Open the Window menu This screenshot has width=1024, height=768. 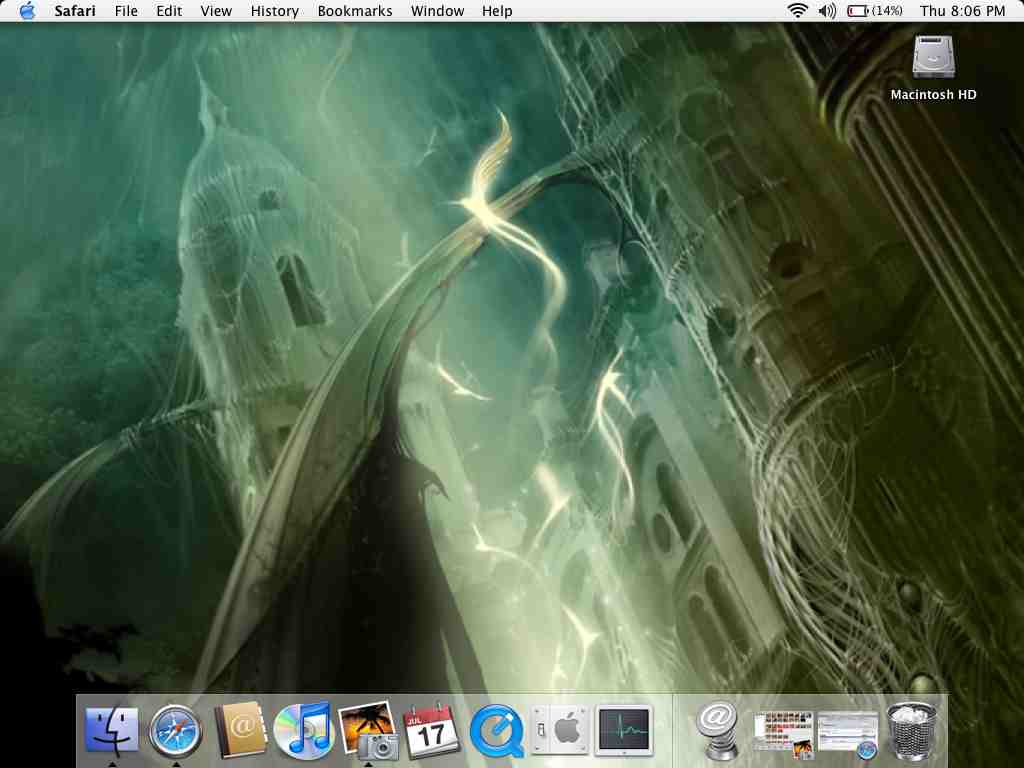click(437, 11)
